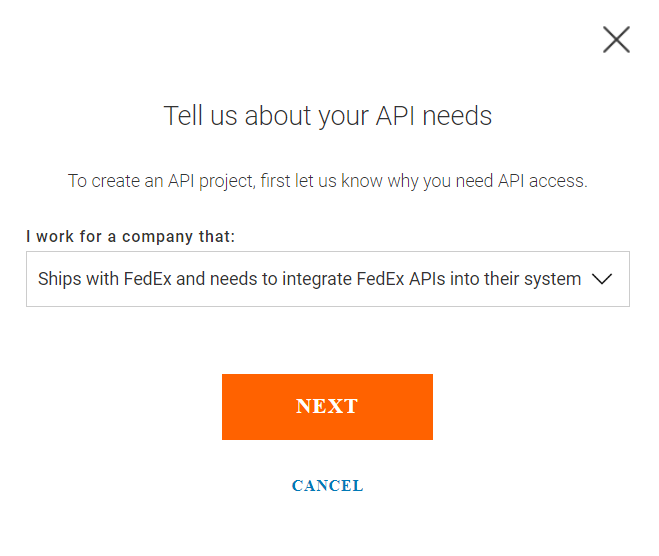Click the chevron beside 'Ships with FedEx' option
The image size is (659, 556).
tap(602, 279)
